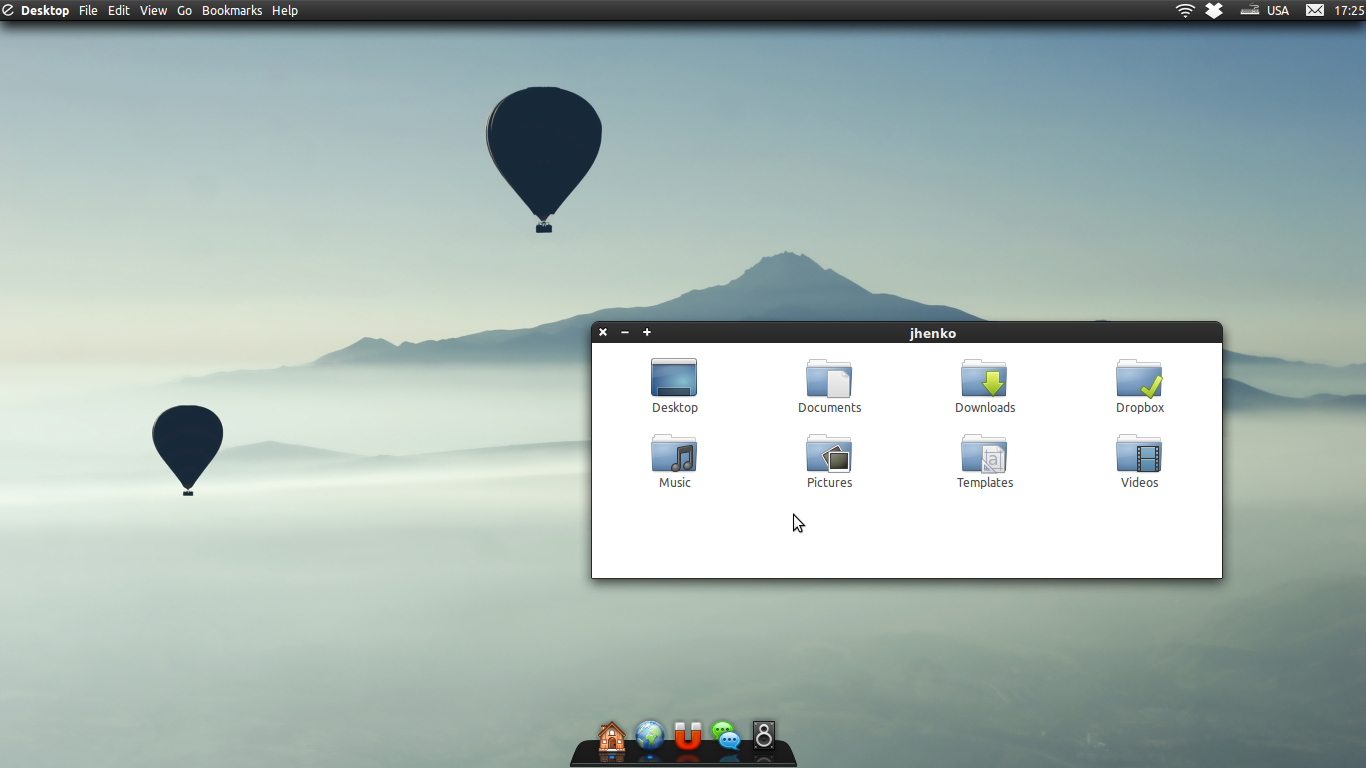The image size is (1366, 768).
Task: Select the Videos folder
Action: click(x=1139, y=455)
